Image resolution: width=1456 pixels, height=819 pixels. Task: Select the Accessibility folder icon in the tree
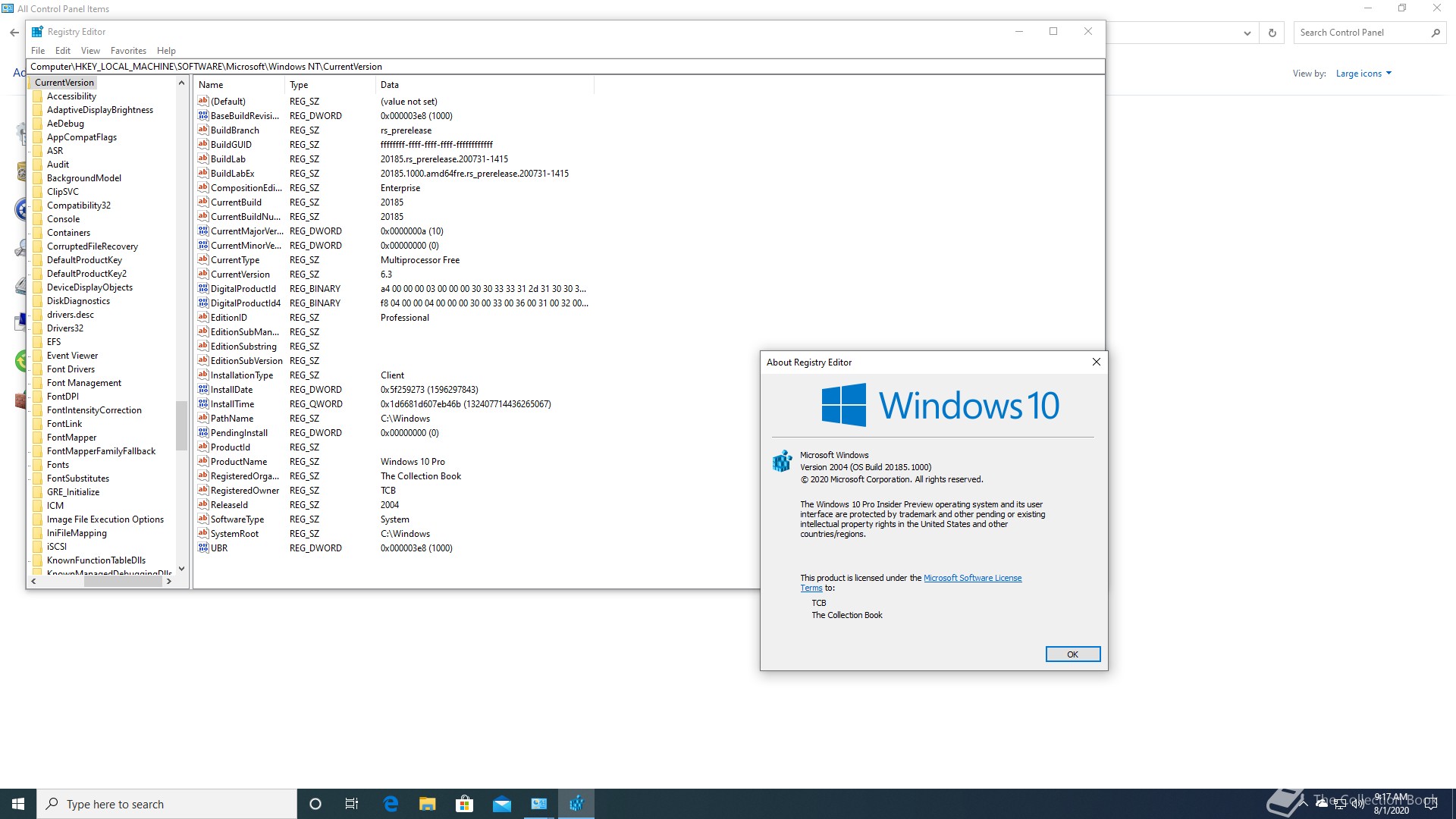pos(38,96)
